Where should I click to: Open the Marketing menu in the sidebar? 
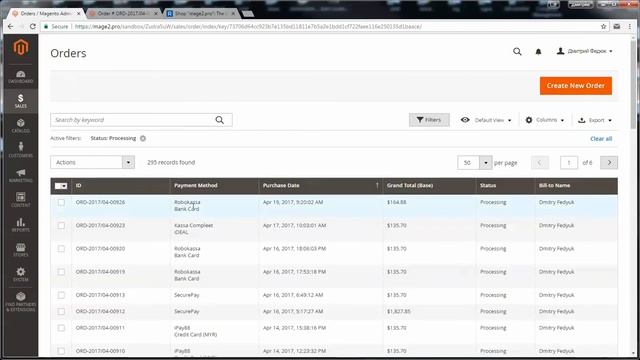click(21, 176)
